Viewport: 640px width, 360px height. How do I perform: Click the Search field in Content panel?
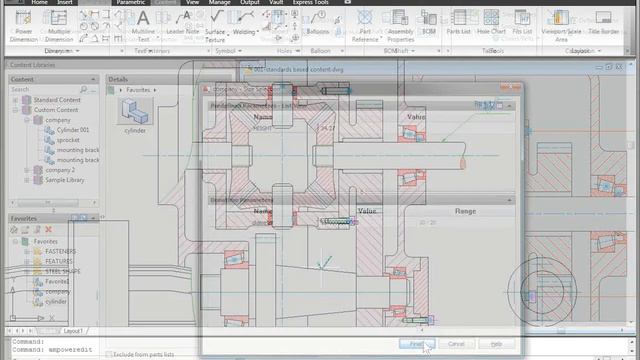coord(45,89)
